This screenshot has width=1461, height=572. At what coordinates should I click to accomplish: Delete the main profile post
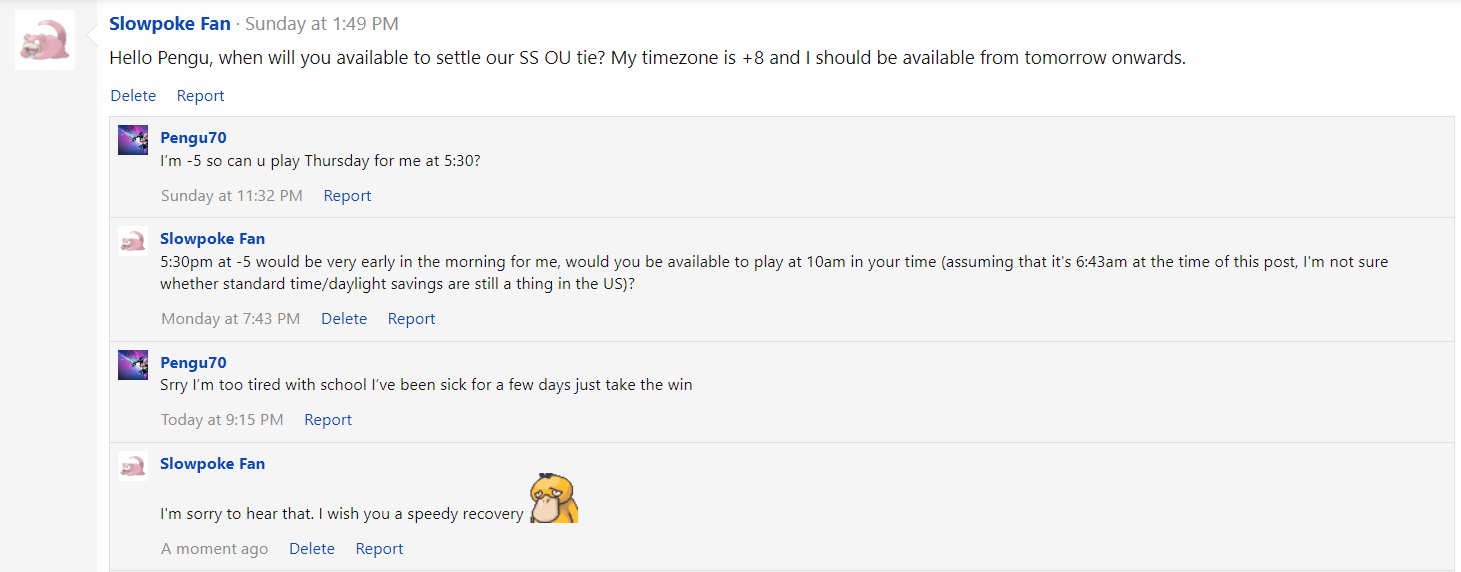click(x=133, y=96)
